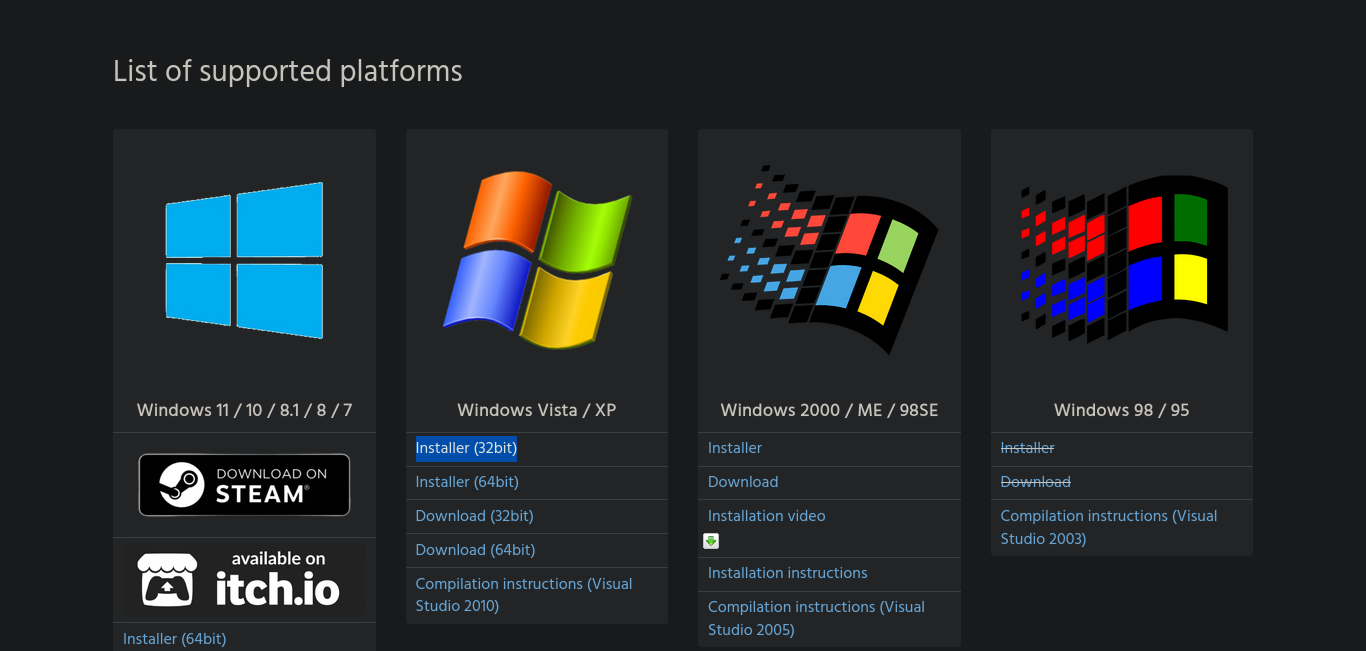Download the 64bit package for Windows Vista / XP
Image resolution: width=1366 pixels, height=651 pixels.
[474, 550]
